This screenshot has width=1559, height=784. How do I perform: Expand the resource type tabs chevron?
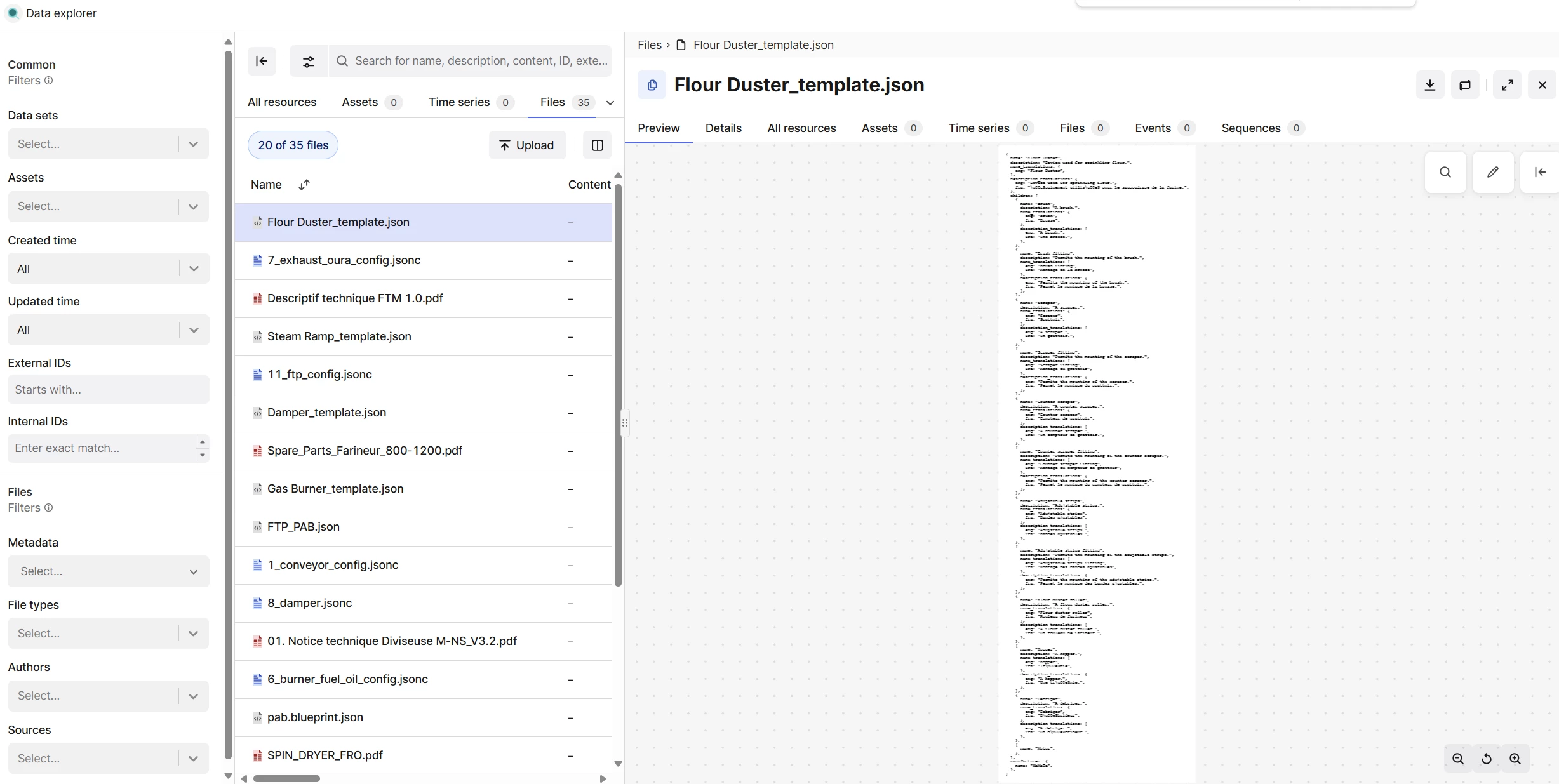click(610, 103)
